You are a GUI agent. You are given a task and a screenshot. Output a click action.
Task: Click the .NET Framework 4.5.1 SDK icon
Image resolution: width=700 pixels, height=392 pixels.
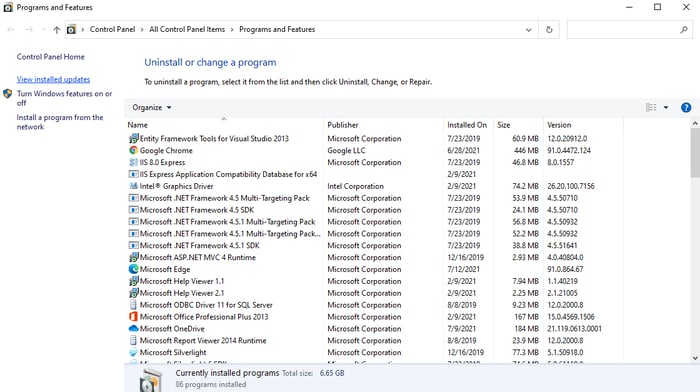click(x=133, y=245)
